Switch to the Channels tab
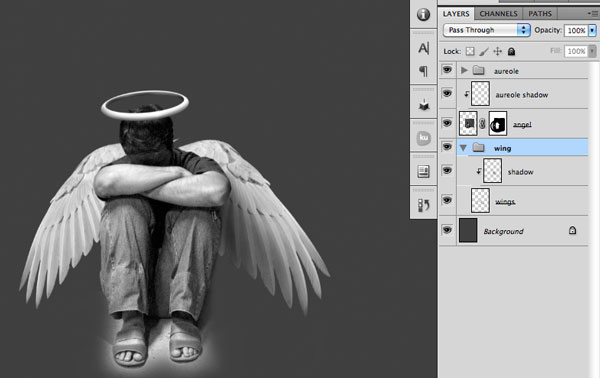The height and width of the screenshot is (378, 600). click(498, 14)
